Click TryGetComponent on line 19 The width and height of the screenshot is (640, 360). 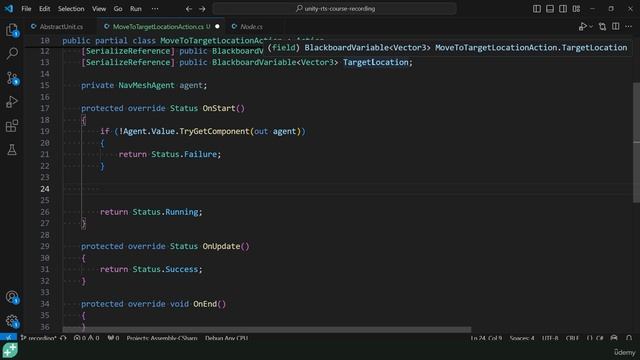point(214,131)
